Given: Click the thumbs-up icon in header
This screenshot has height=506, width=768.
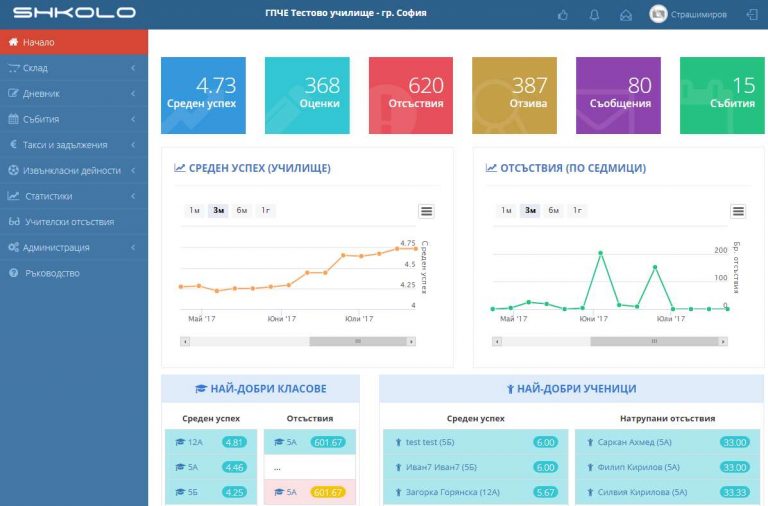Looking at the screenshot, I should tap(563, 14).
